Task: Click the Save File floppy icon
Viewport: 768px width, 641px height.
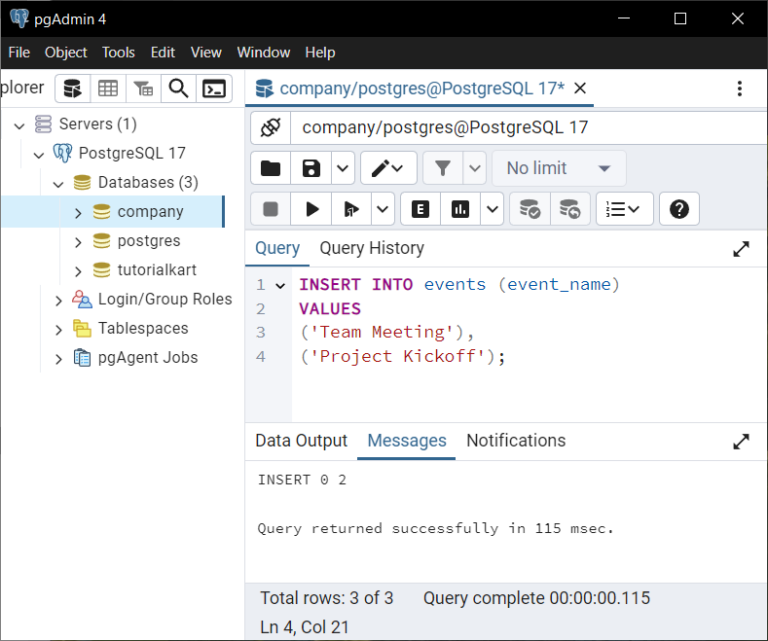Action: click(312, 168)
